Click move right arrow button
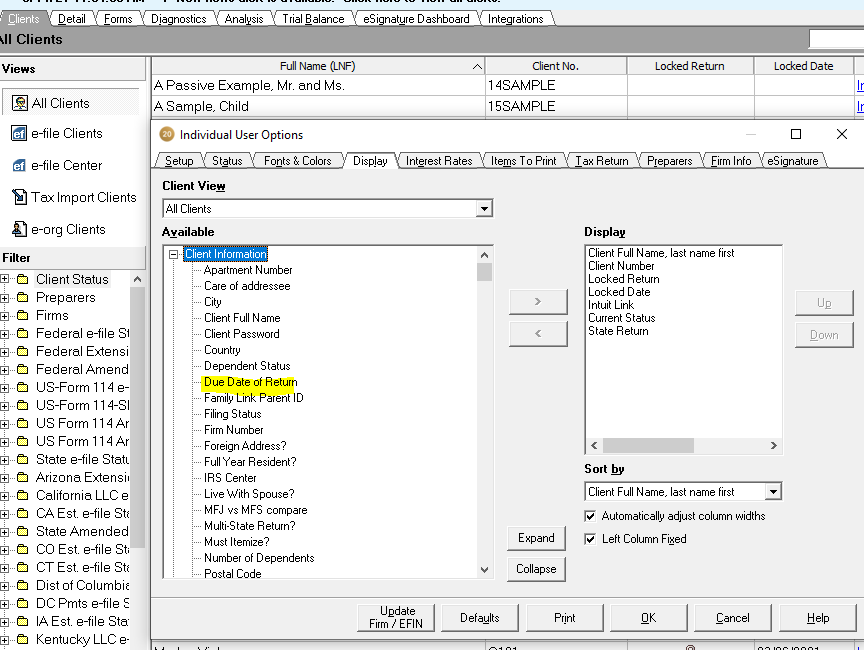 click(536, 301)
